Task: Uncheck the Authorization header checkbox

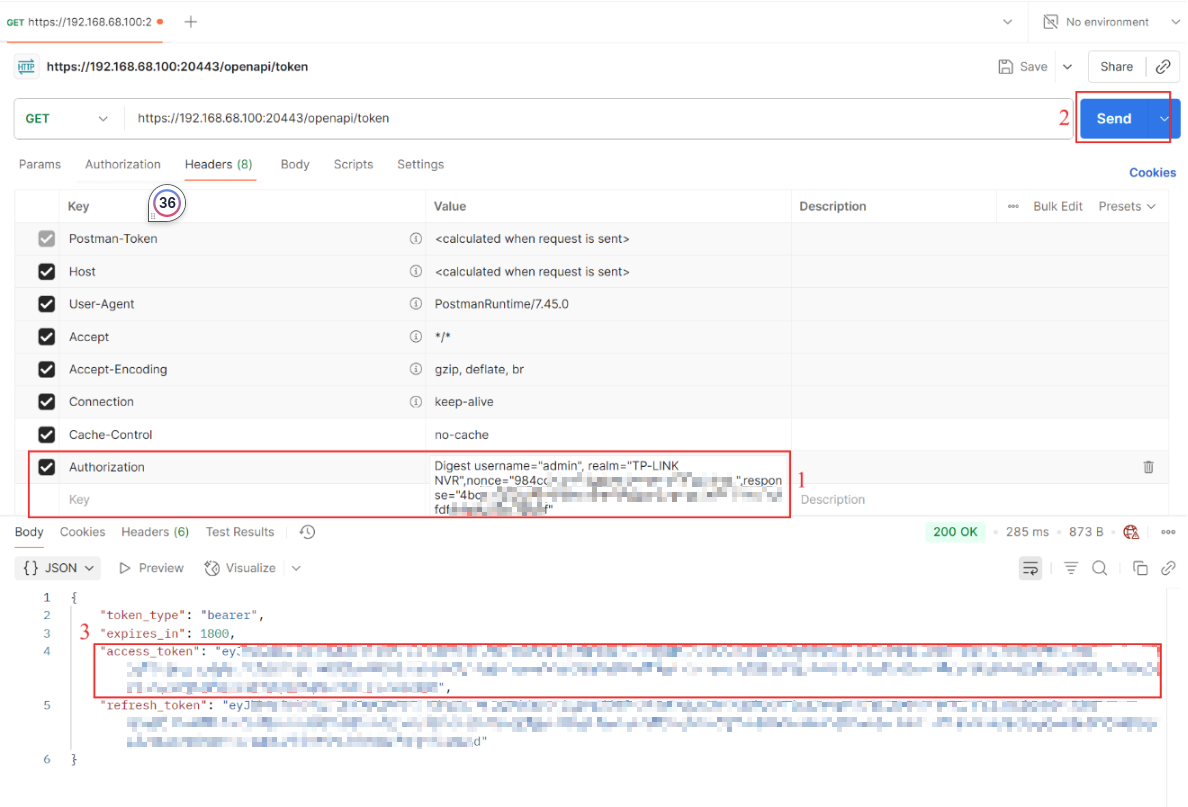Action: (46, 467)
